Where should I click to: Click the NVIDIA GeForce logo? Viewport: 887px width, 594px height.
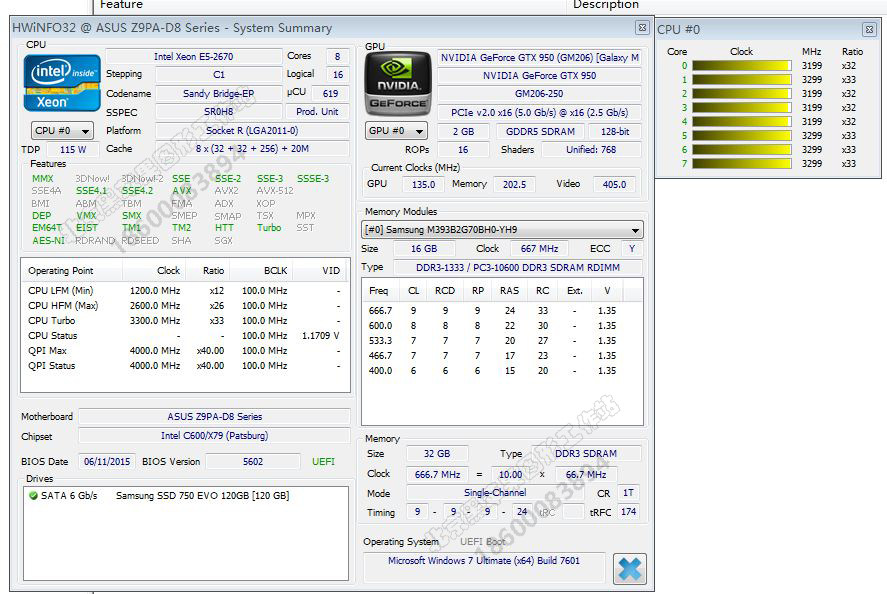coord(398,84)
